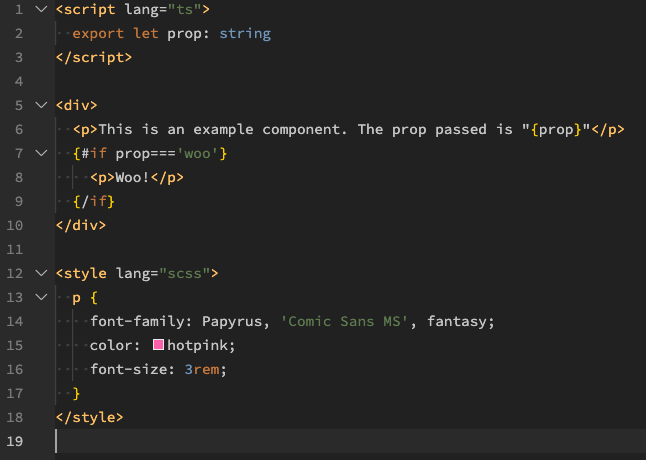Select line number 8 in the gutter
The height and width of the screenshot is (460, 646).
[x=19, y=177]
